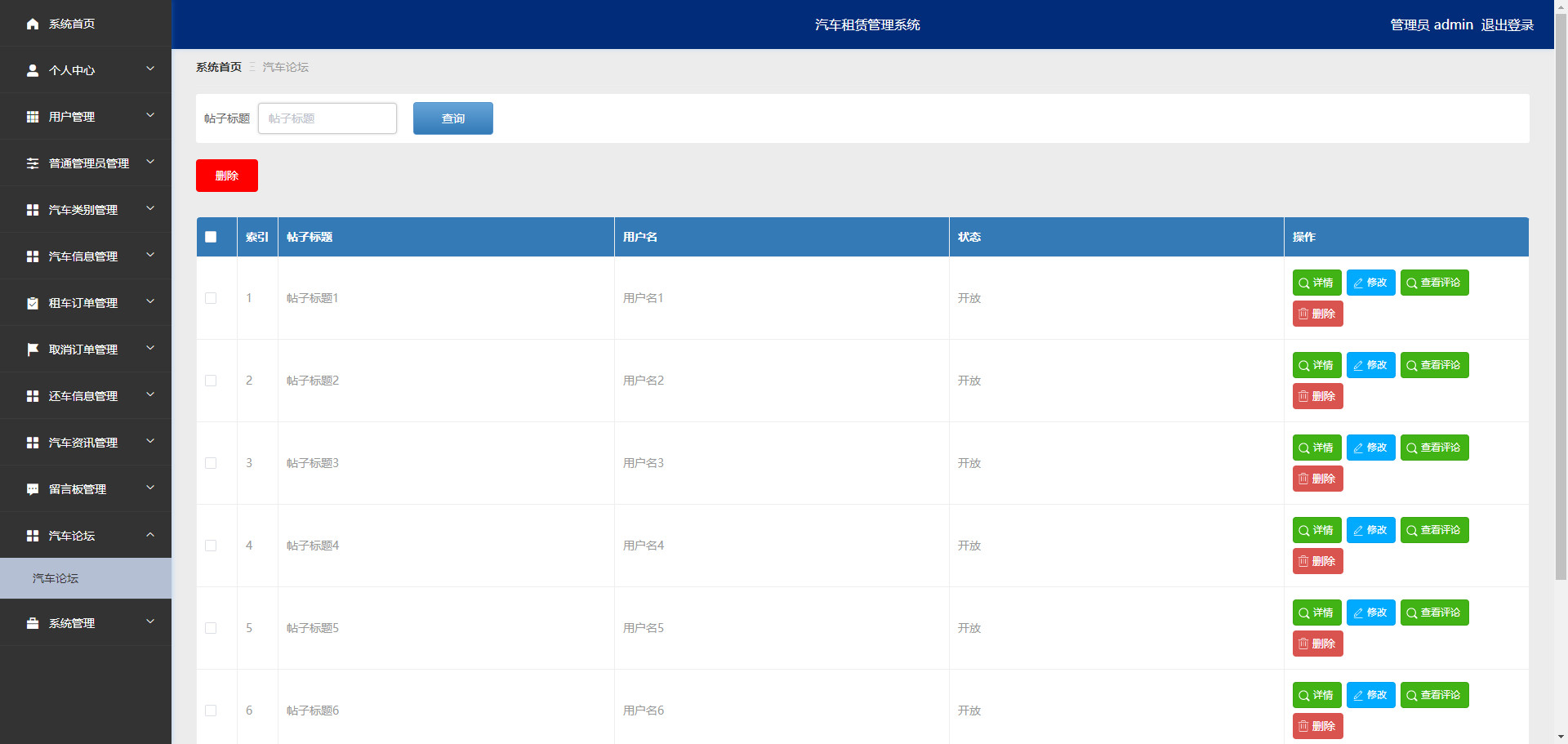Click the tiles icon next to 汽车论坛 menu

tap(33, 536)
